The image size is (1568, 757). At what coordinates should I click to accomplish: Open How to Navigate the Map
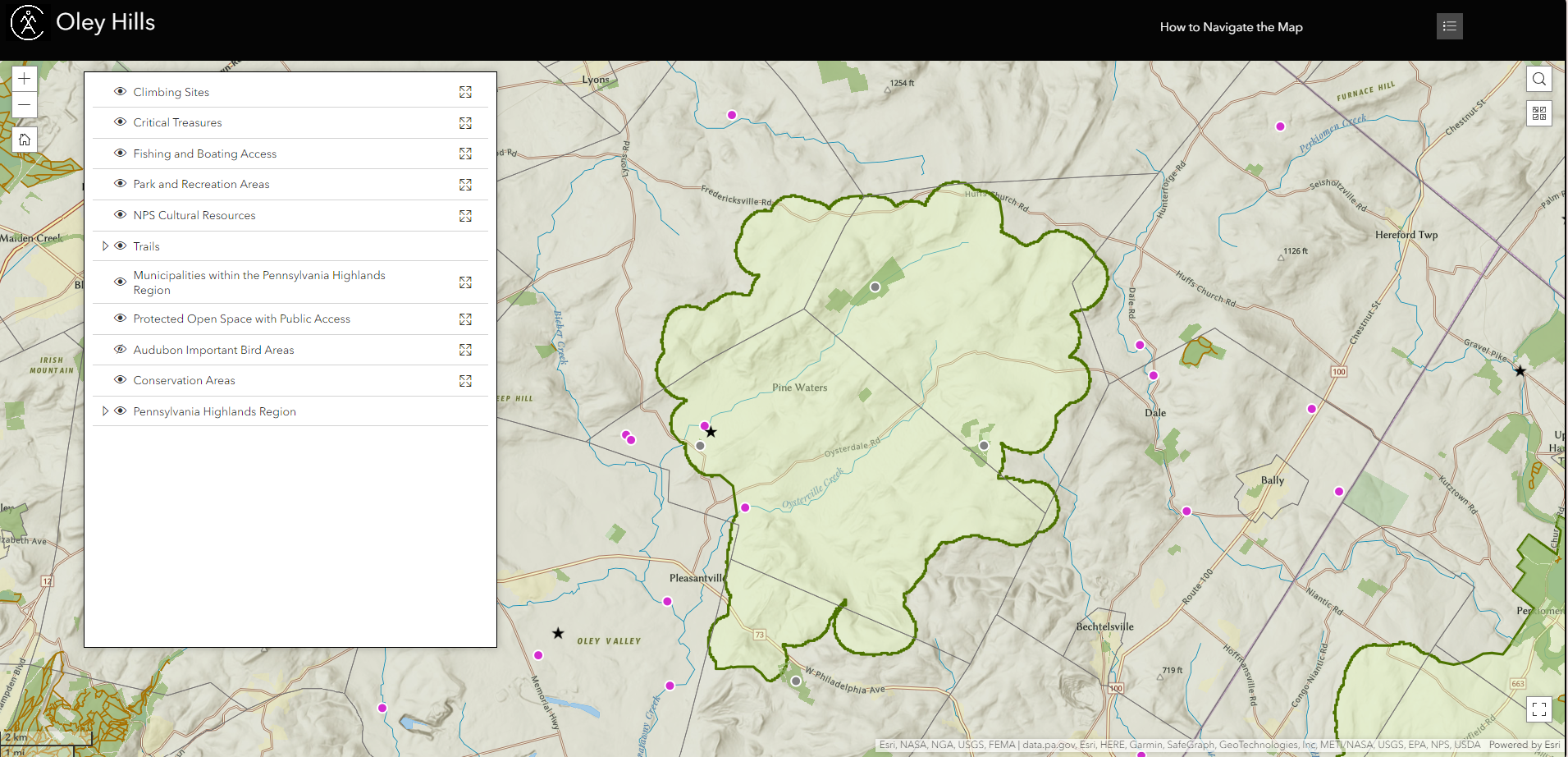tap(1230, 26)
